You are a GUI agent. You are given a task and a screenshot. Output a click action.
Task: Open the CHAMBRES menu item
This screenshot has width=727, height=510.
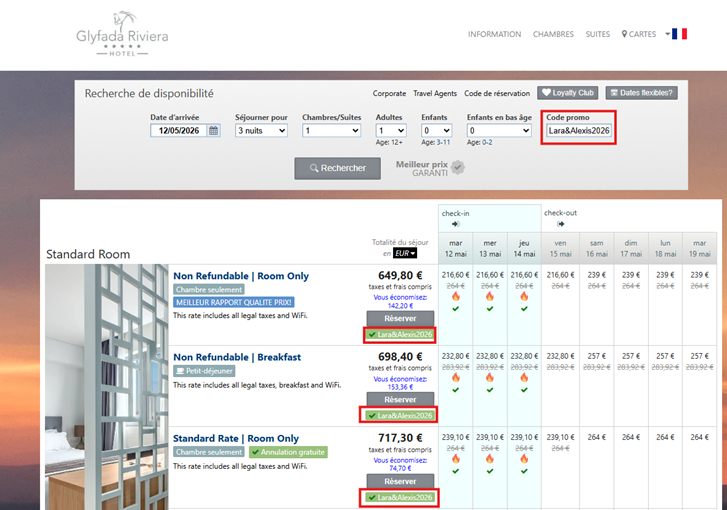coord(553,34)
